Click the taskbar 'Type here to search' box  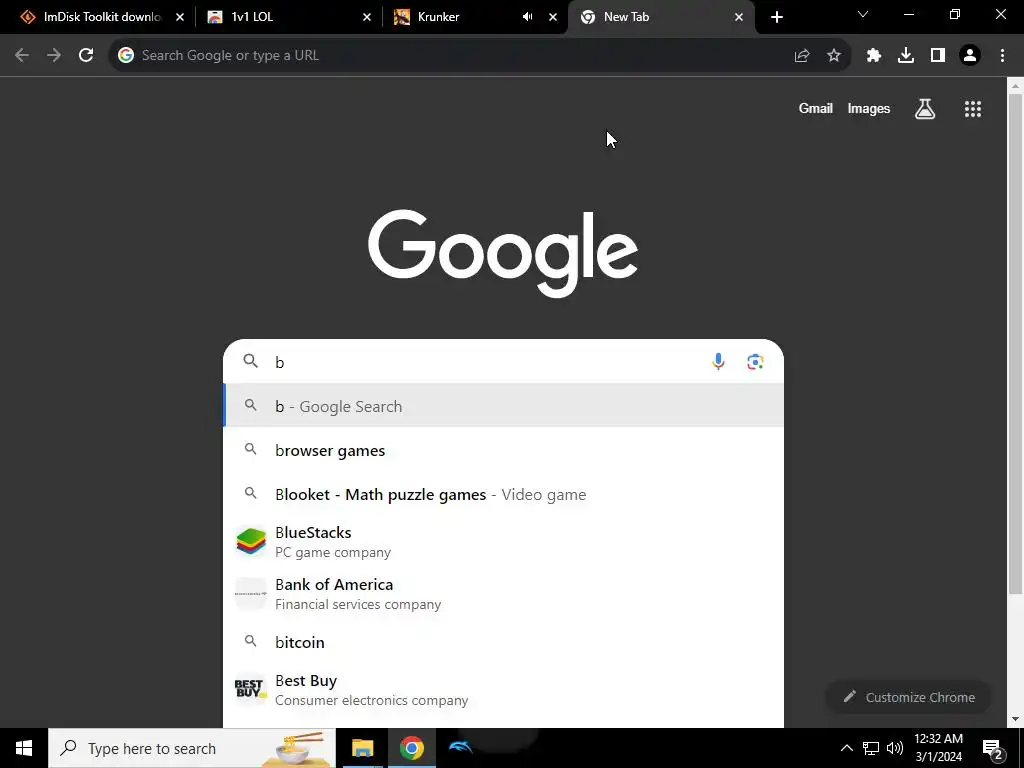point(192,748)
